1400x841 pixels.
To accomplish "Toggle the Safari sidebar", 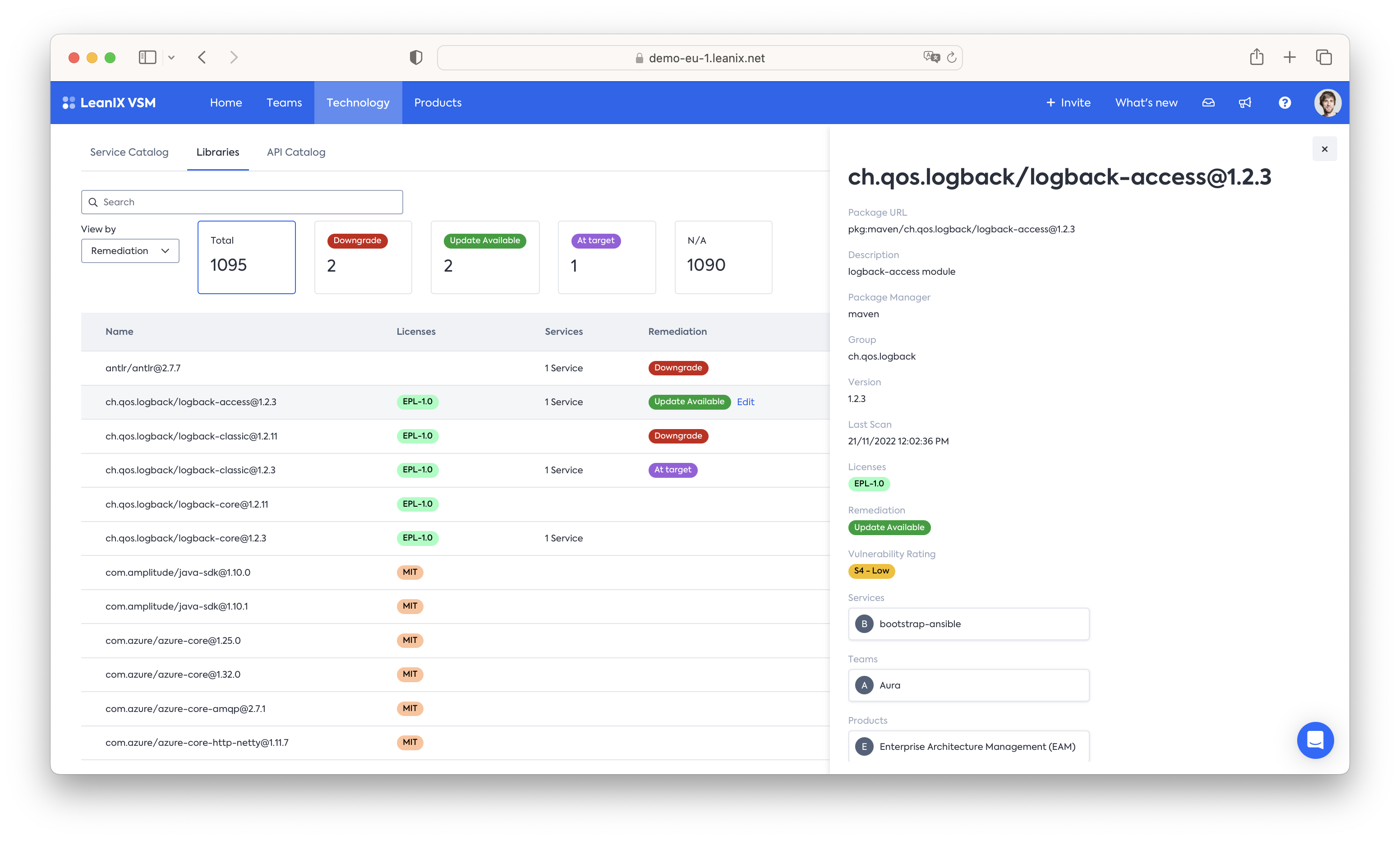I will pyautogui.click(x=147, y=57).
